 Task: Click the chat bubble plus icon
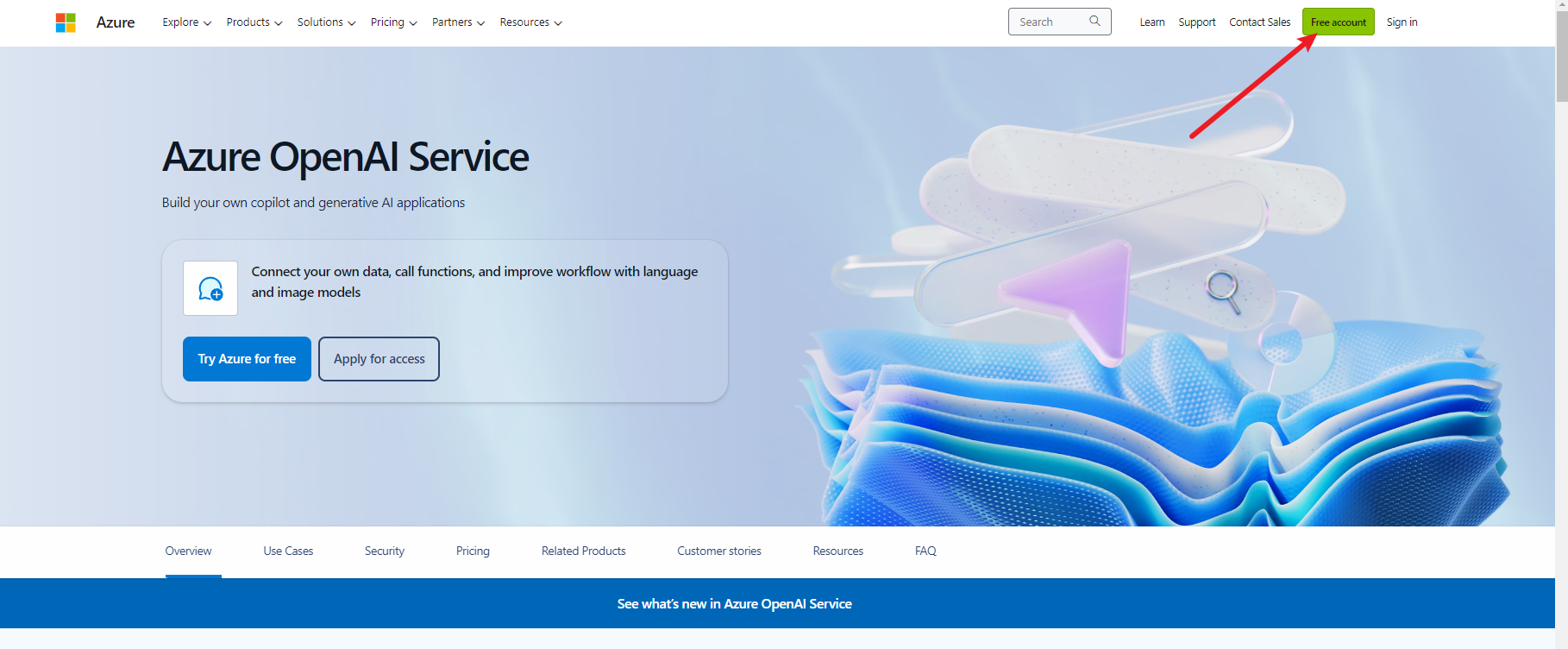point(210,288)
